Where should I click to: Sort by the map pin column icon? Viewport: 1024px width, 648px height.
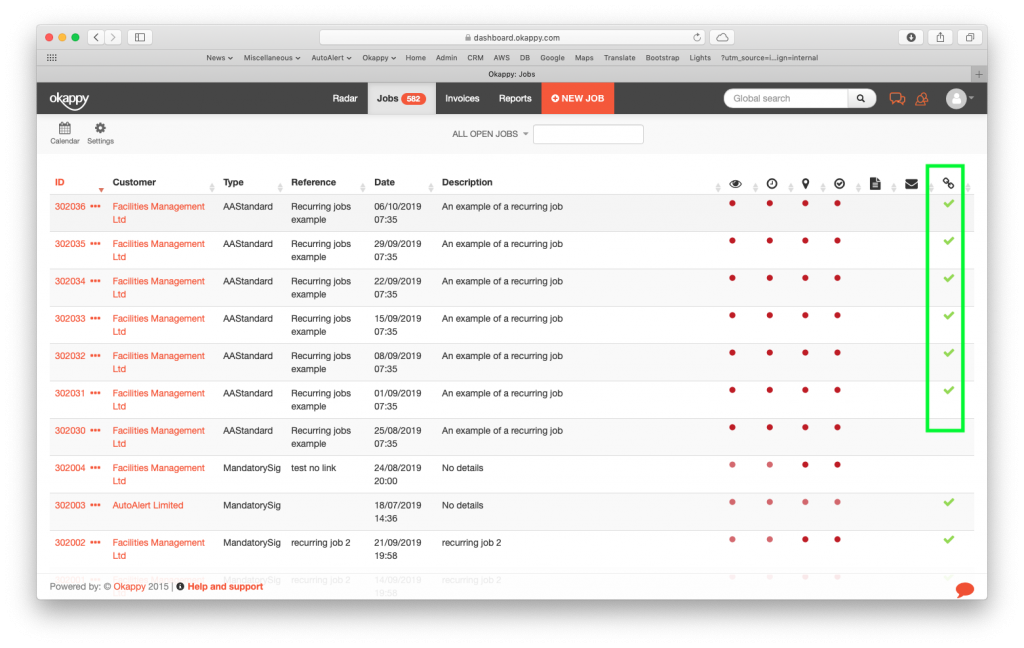click(x=805, y=184)
